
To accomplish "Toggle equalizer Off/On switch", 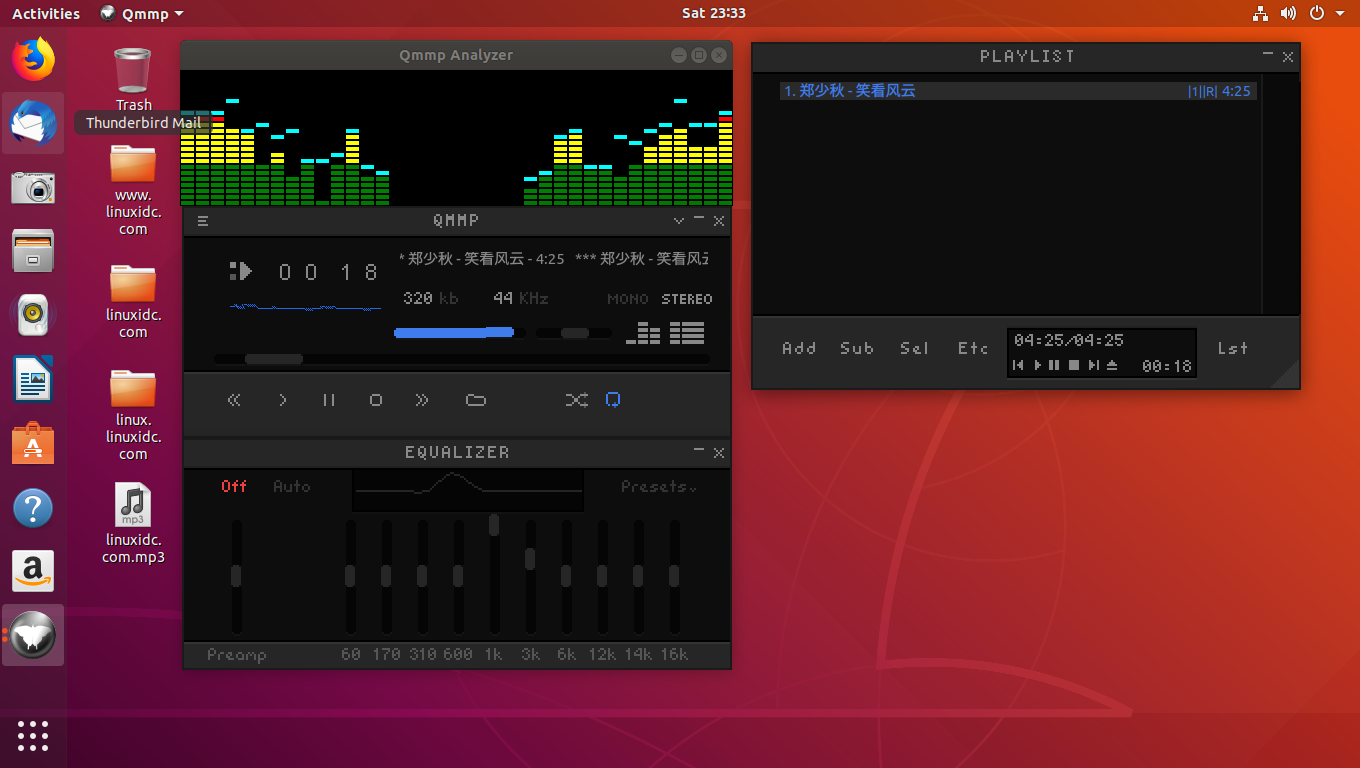I will pos(234,486).
